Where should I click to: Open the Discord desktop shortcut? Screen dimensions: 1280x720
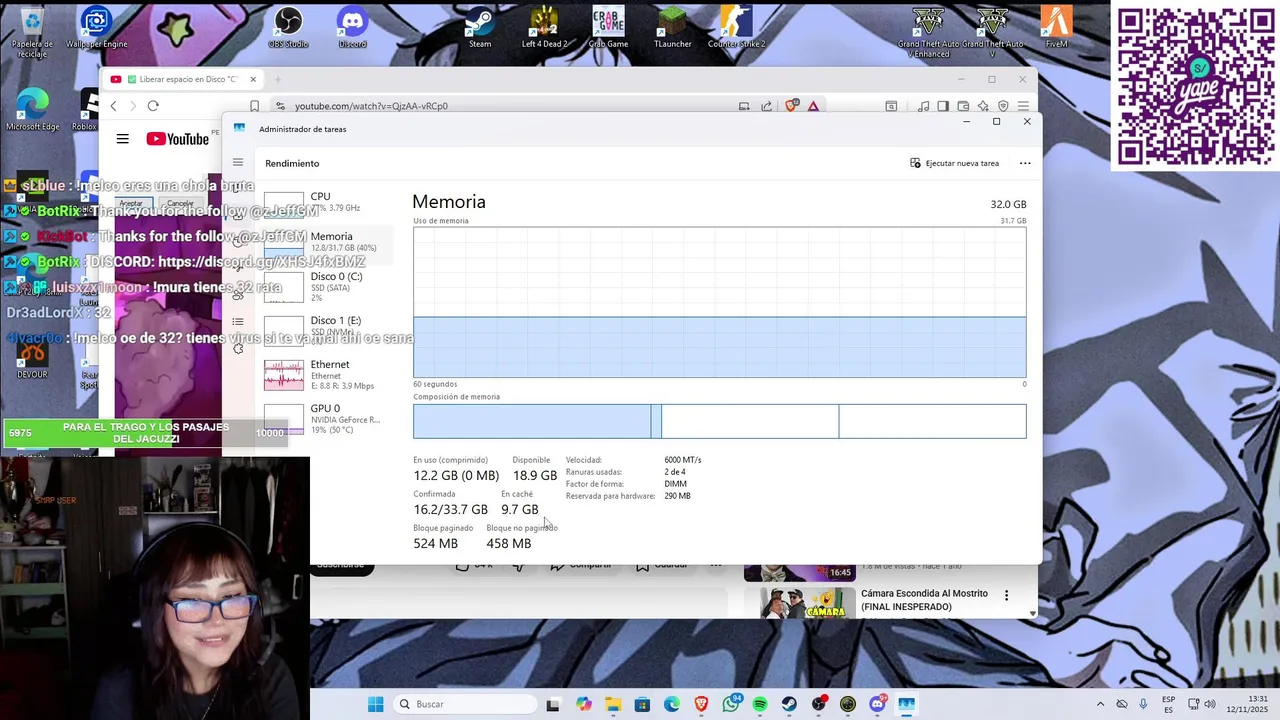coord(352,28)
